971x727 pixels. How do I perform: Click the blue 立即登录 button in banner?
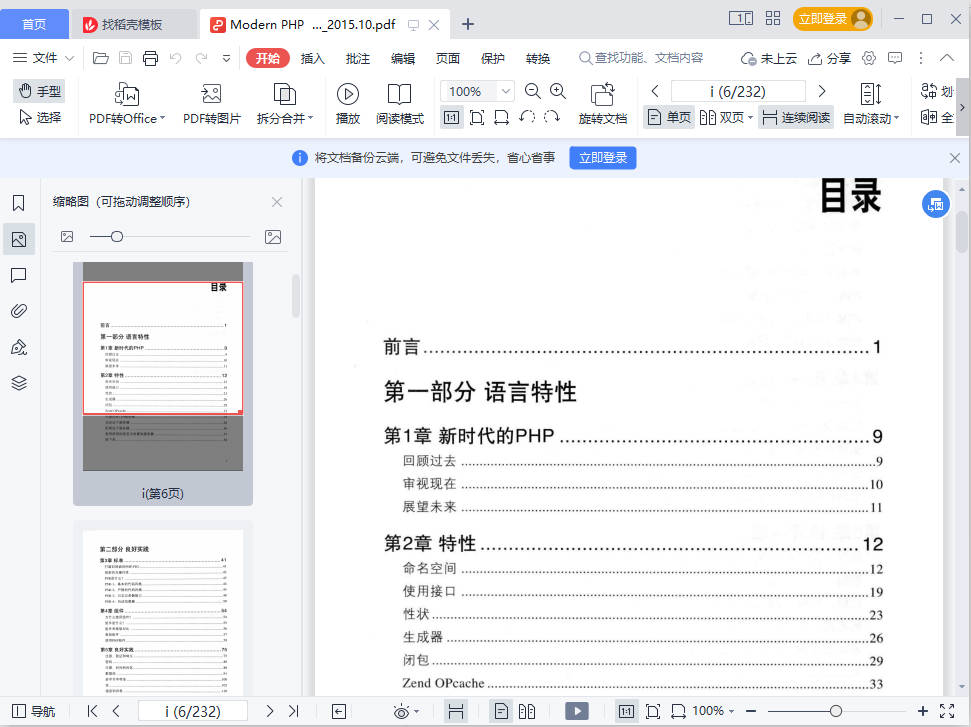click(603, 158)
